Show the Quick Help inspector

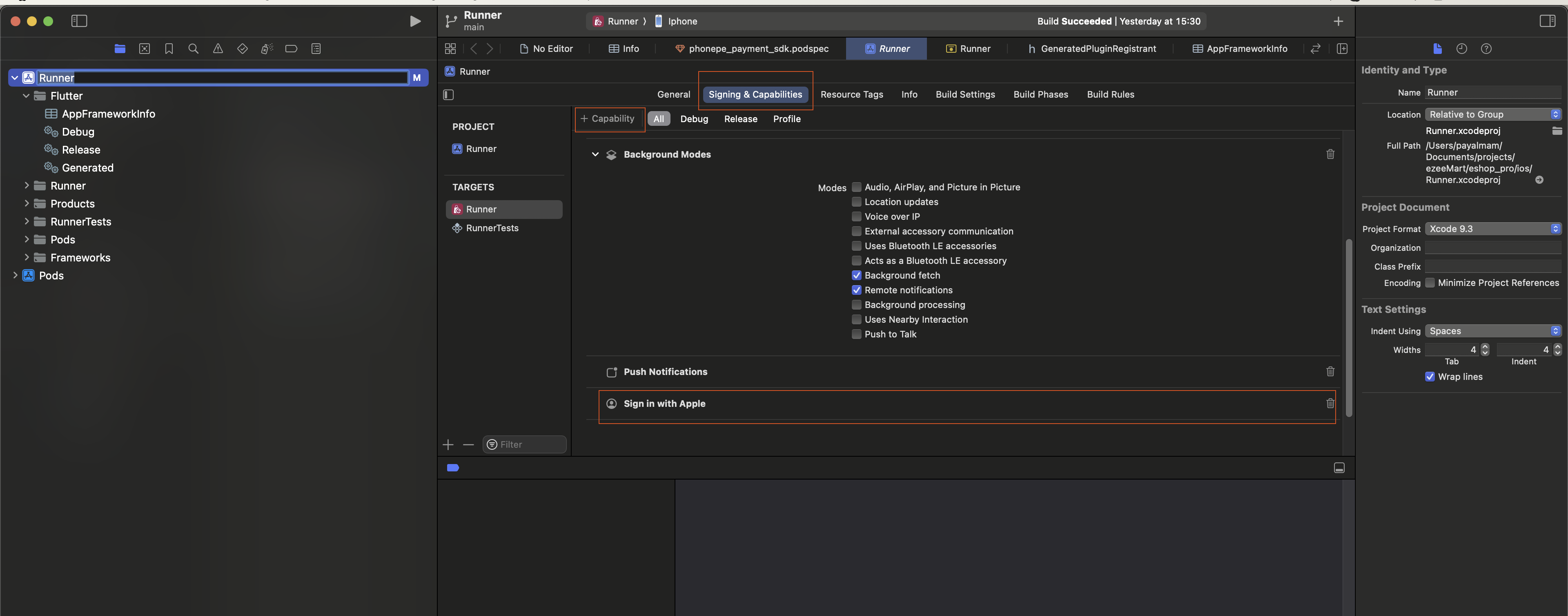[x=1486, y=49]
